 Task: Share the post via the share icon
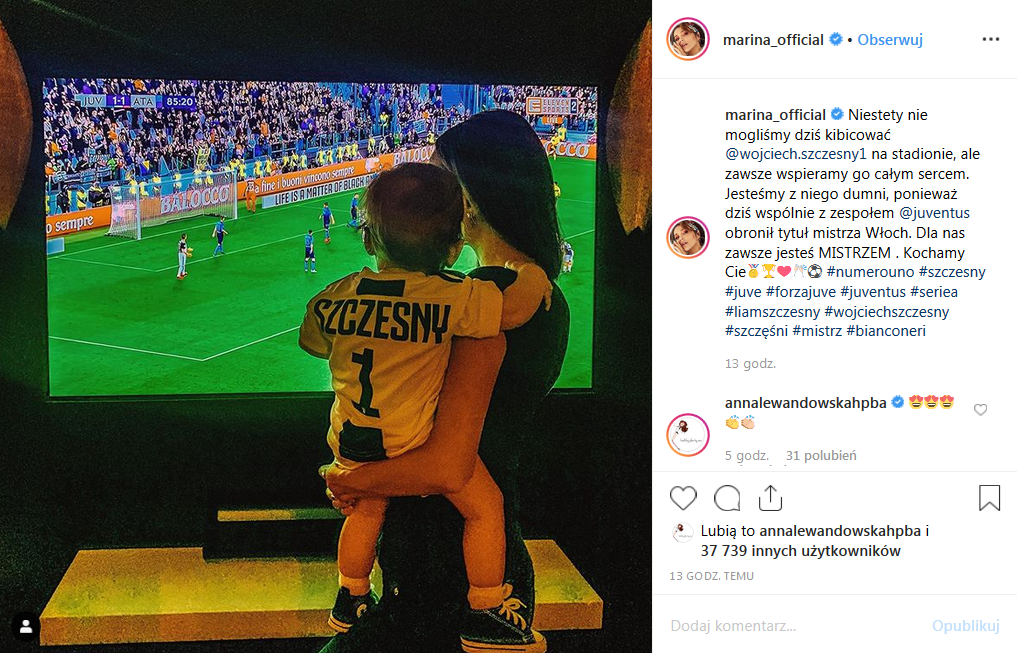(x=771, y=497)
